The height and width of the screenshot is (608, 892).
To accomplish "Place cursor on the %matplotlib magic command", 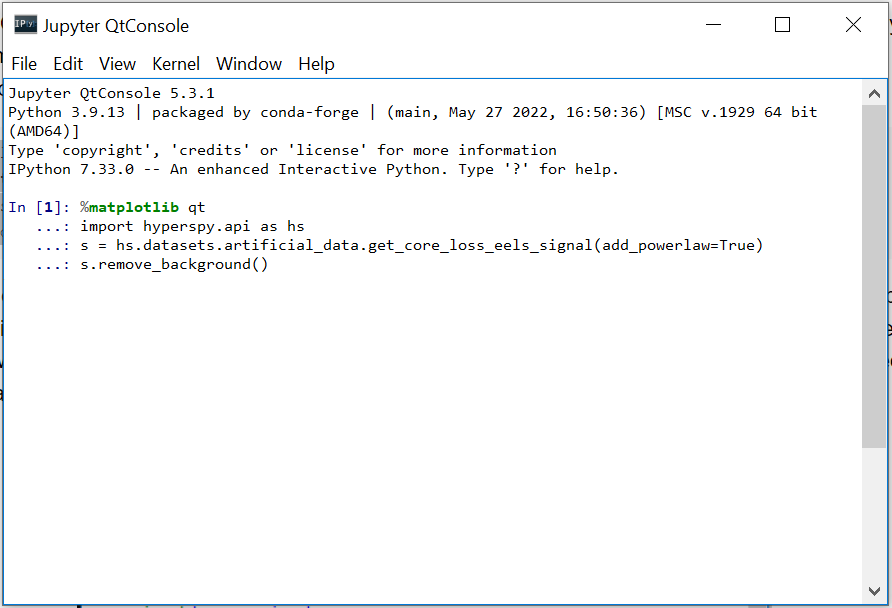I will tap(130, 207).
